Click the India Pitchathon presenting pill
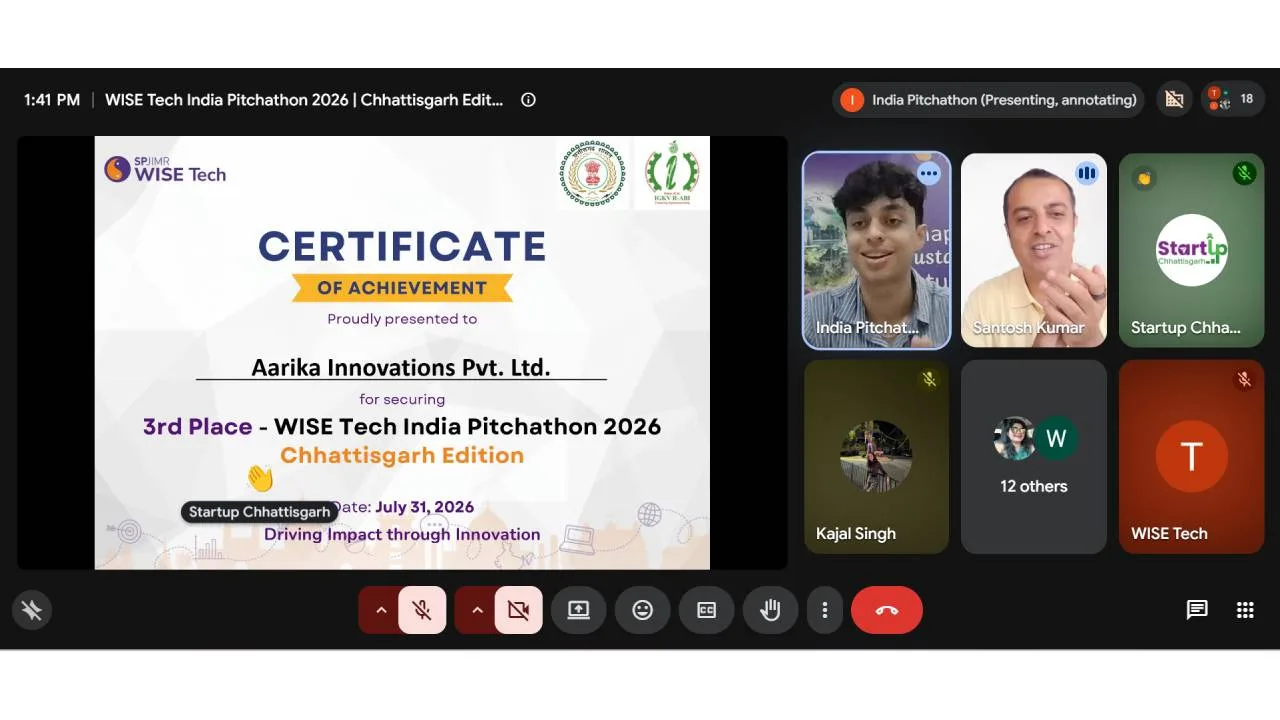 (989, 100)
